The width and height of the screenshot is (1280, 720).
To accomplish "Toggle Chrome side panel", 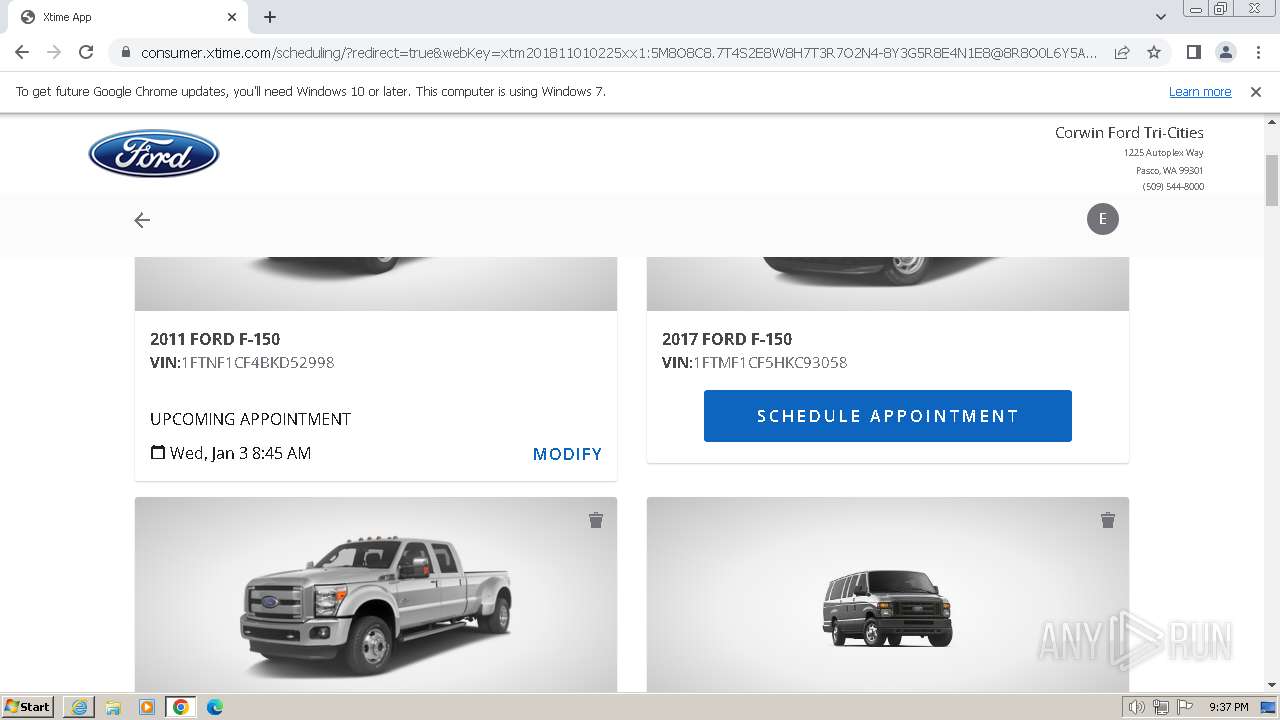I will (x=1193, y=52).
